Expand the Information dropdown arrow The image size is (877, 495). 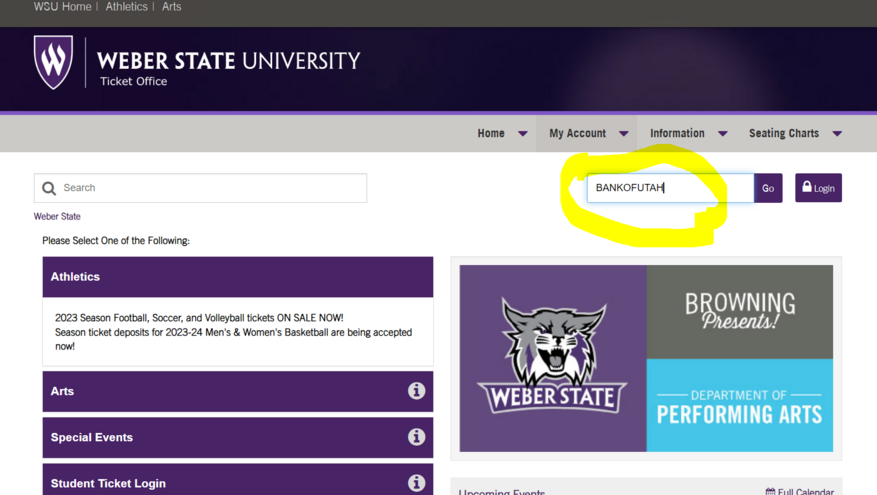(x=723, y=134)
